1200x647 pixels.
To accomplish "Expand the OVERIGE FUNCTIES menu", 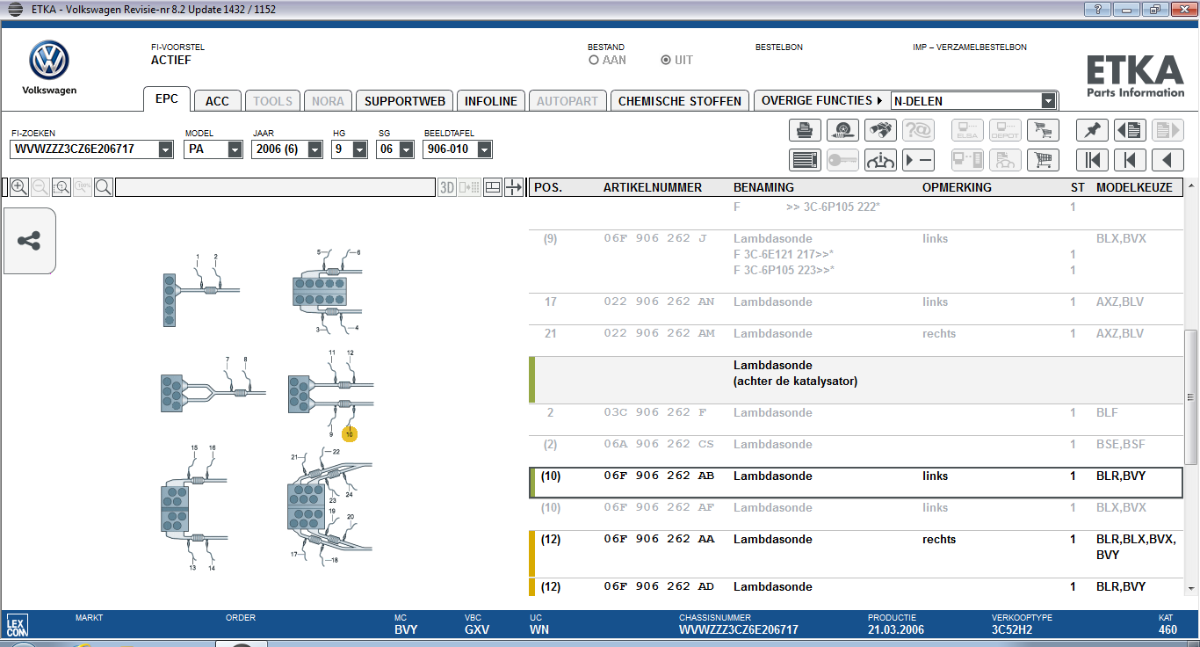I will tap(820, 100).
